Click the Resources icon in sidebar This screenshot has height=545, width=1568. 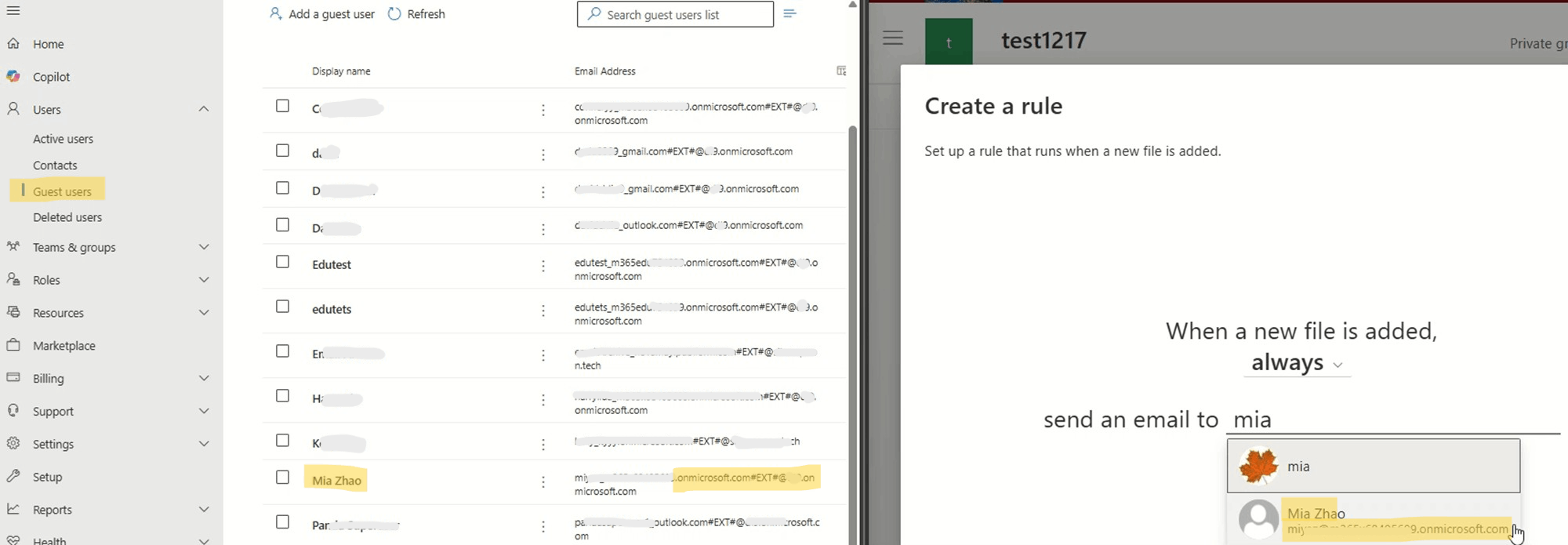click(13, 312)
